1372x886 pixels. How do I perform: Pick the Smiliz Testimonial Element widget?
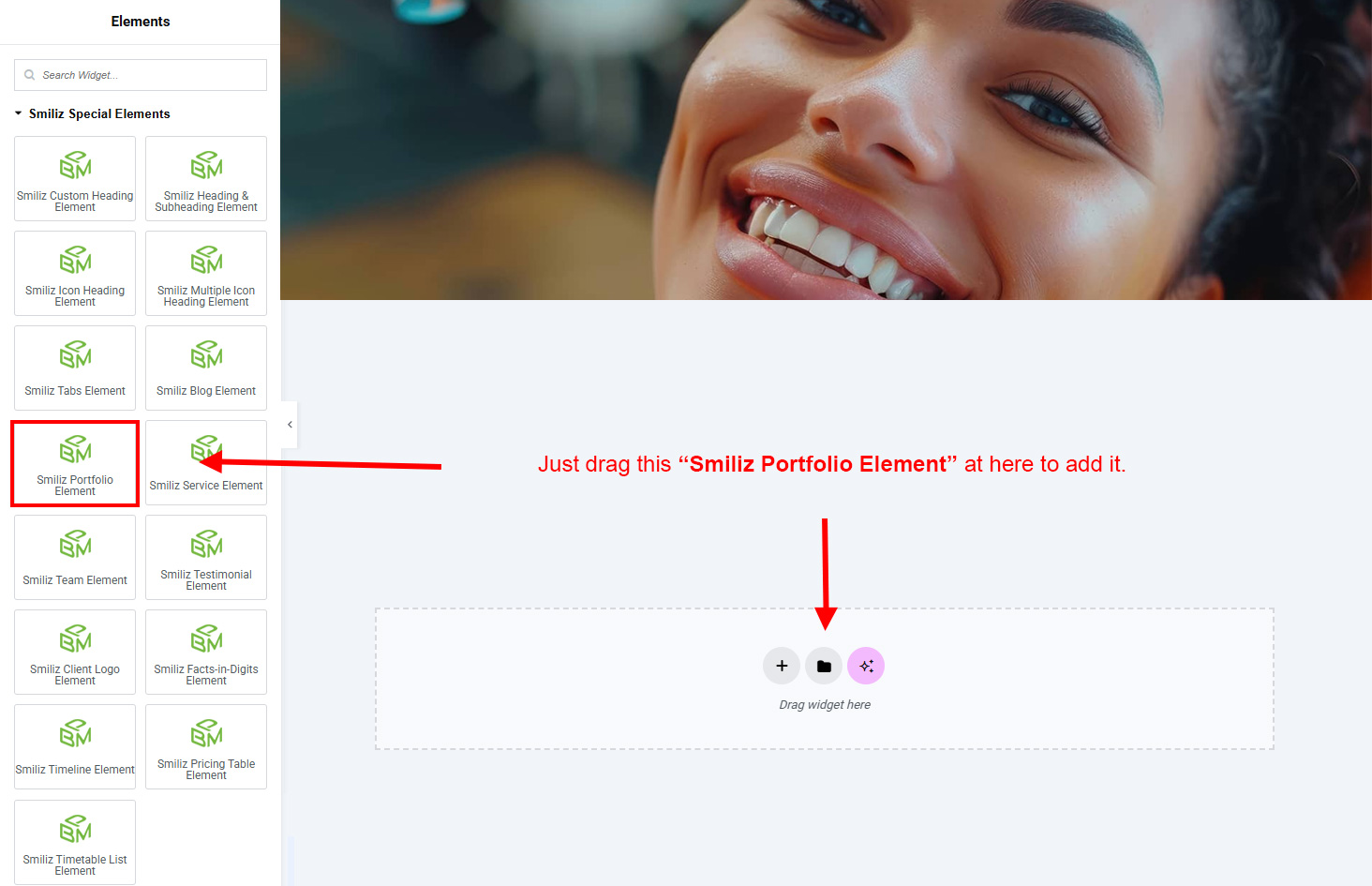206,558
